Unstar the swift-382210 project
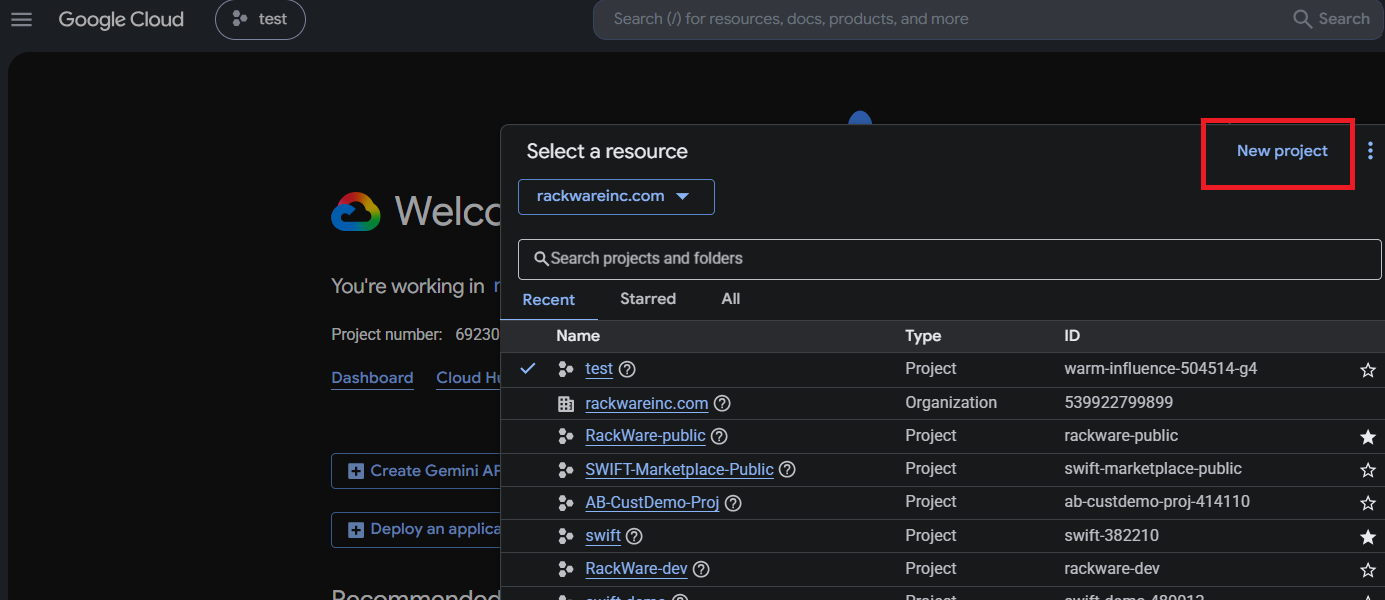 [x=1368, y=537]
